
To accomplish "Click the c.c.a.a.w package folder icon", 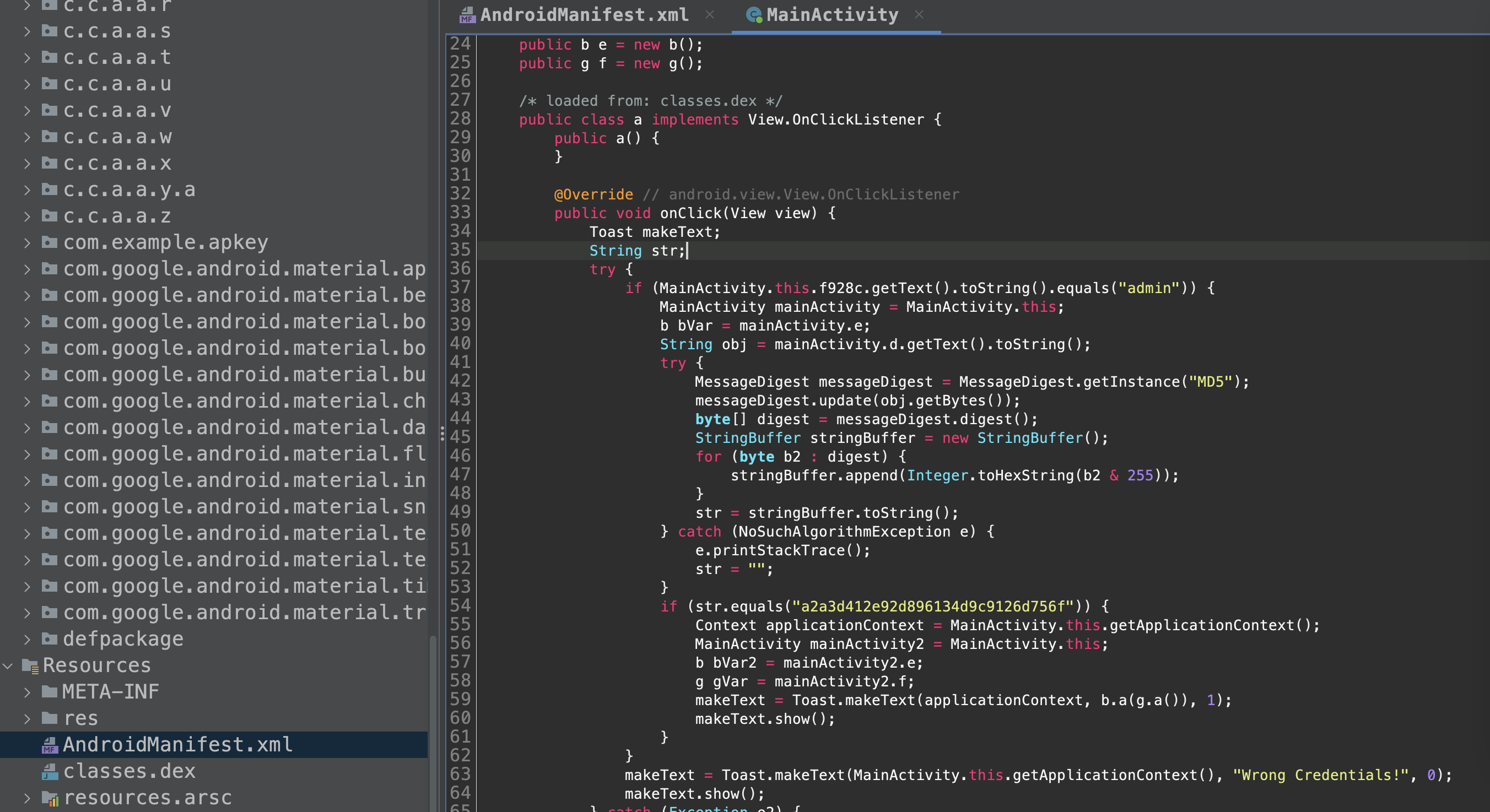I will [50, 137].
